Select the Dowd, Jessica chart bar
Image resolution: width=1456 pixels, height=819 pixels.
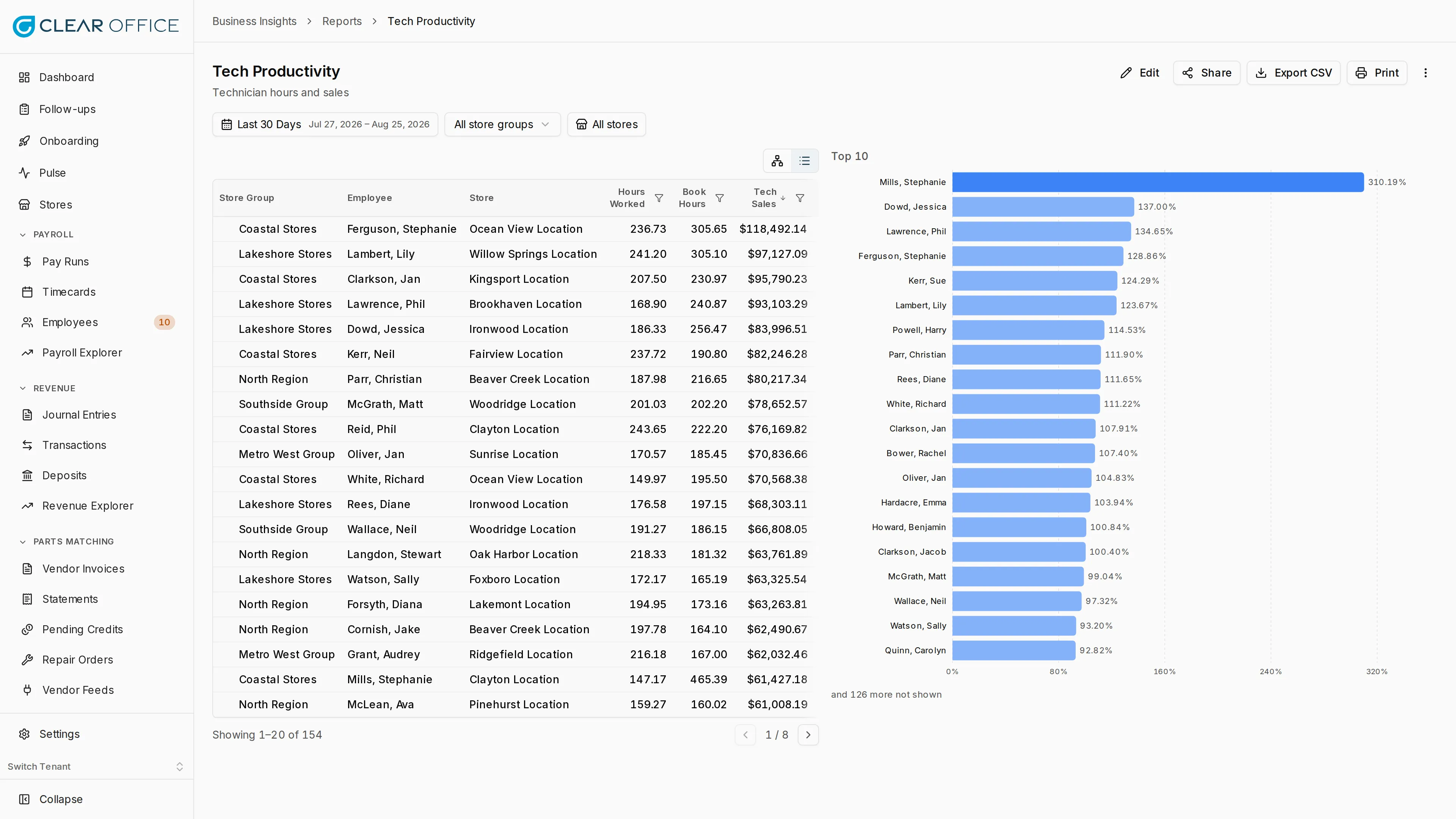pos(1043,207)
